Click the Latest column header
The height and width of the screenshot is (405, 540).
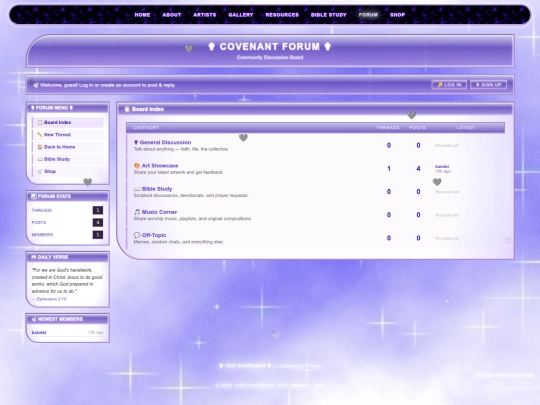(466, 127)
